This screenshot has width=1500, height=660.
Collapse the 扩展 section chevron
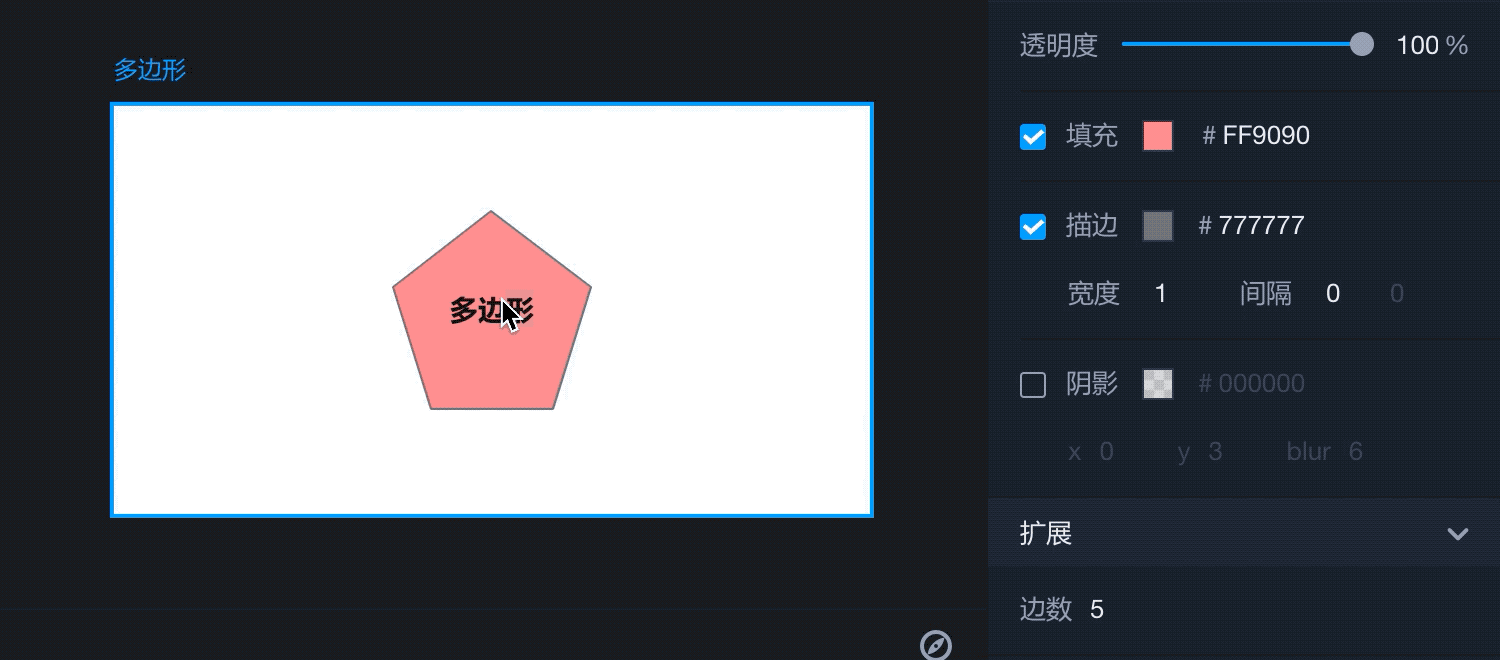tap(1458, 534)
